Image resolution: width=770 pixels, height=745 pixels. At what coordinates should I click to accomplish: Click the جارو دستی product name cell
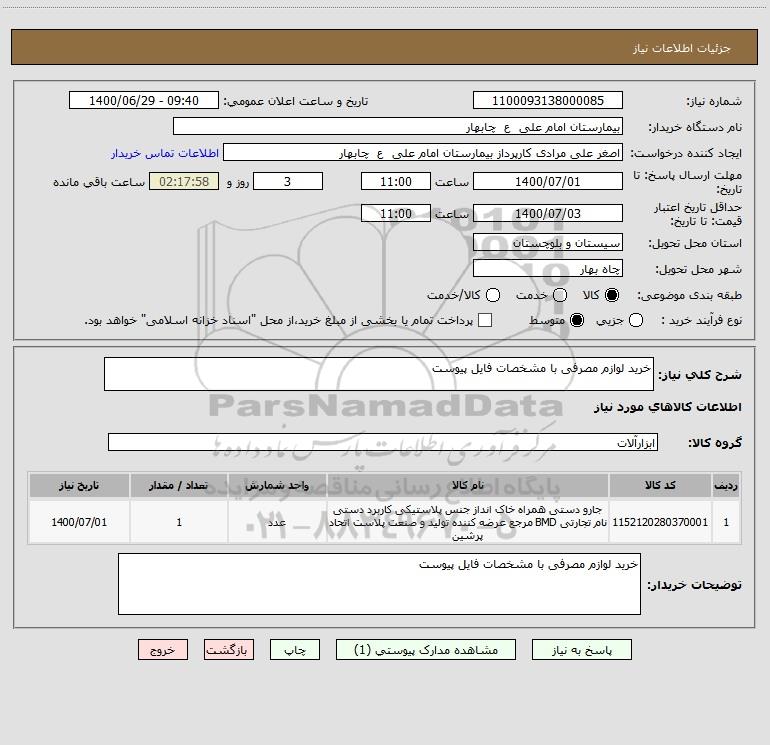pyautogui.click(x=468, y=522)
